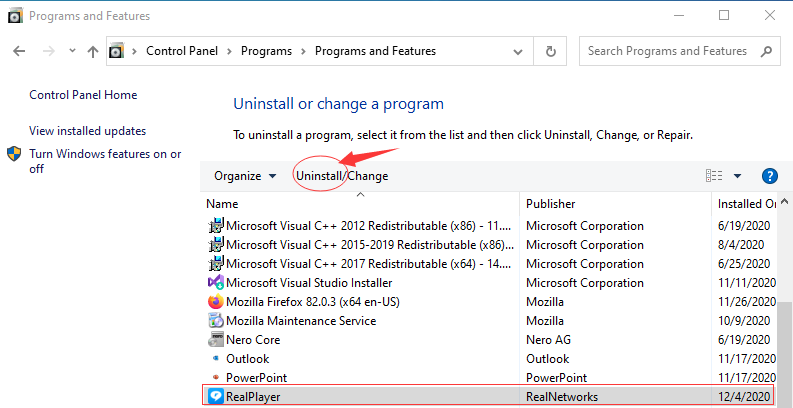The image size is (793, 408).
Task: Click the 6/25/2020 install date
Action: click(x=744, y=263)
